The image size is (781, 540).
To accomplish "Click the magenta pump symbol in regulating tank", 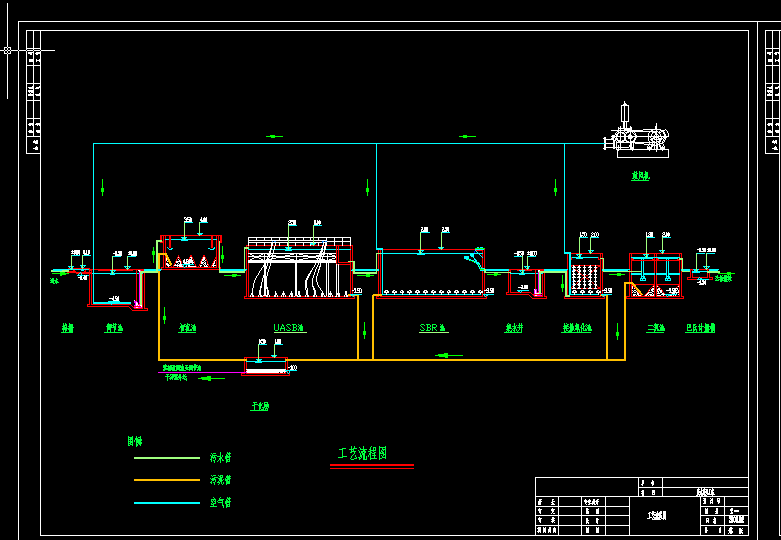I will coord(137,303).
